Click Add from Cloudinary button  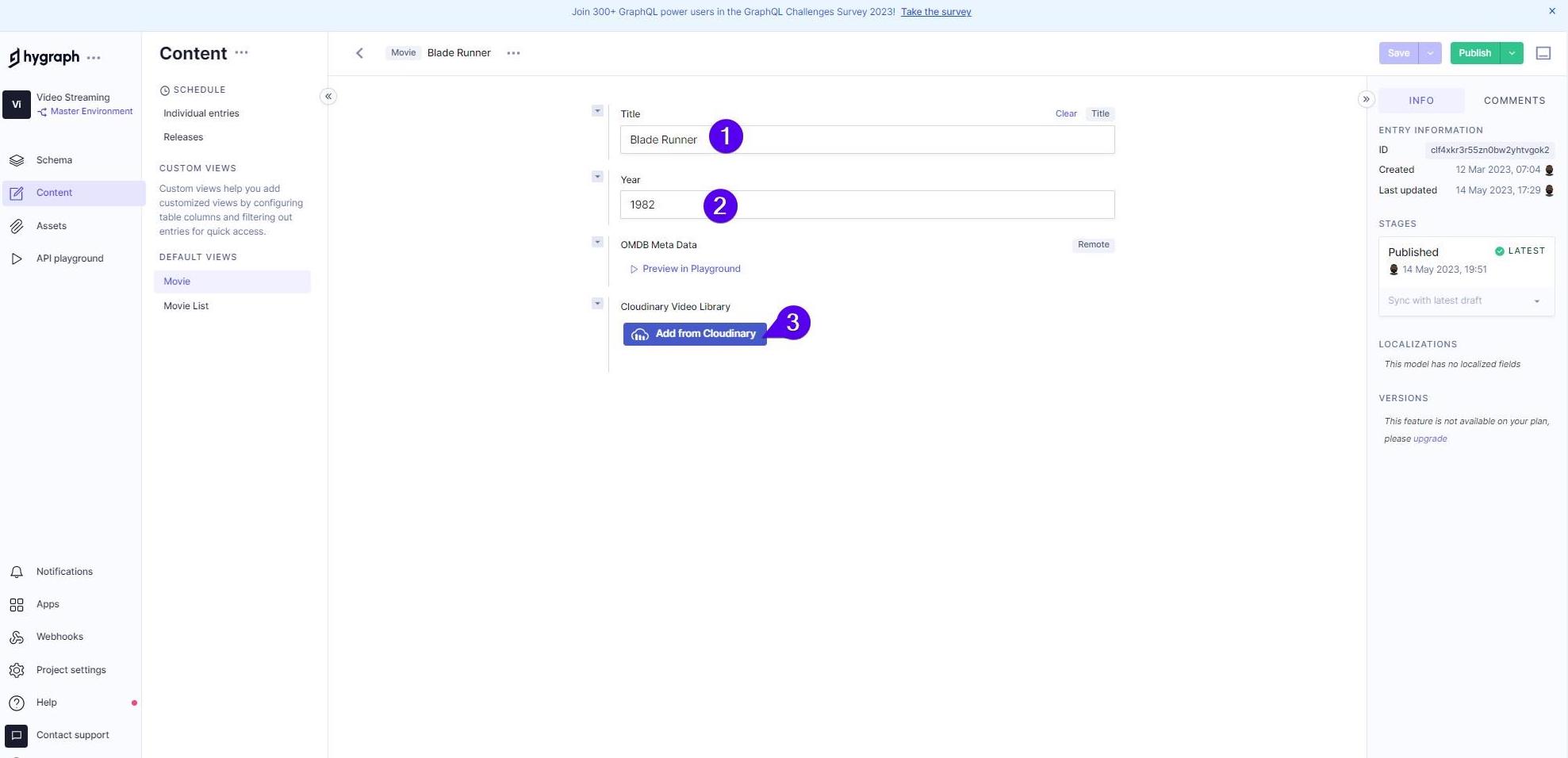pyautogui.click(x=695, y=334)
